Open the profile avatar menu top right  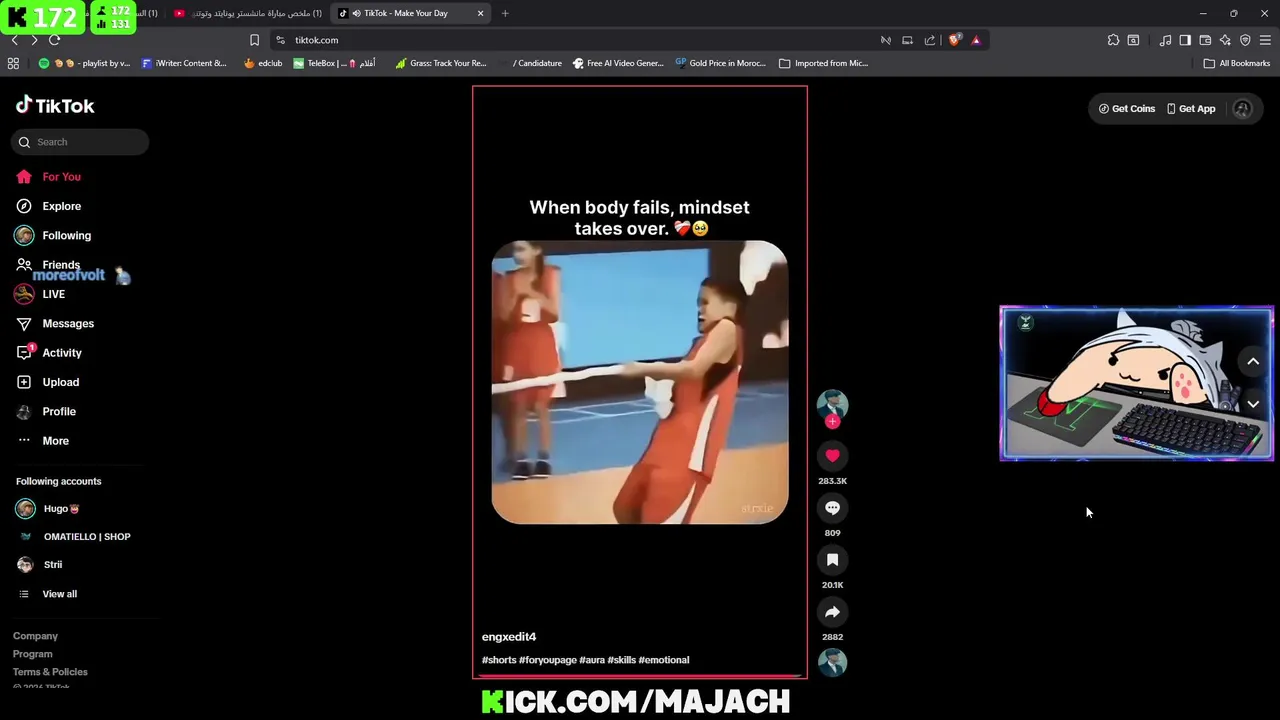point(1242,109)
